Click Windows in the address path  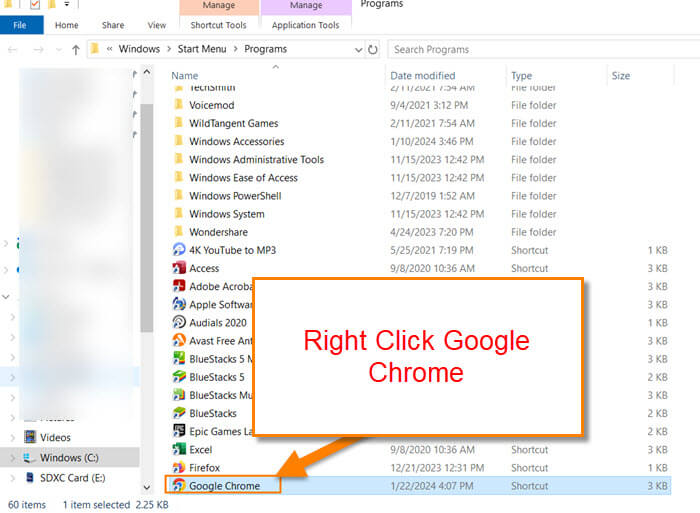(139, 49)
